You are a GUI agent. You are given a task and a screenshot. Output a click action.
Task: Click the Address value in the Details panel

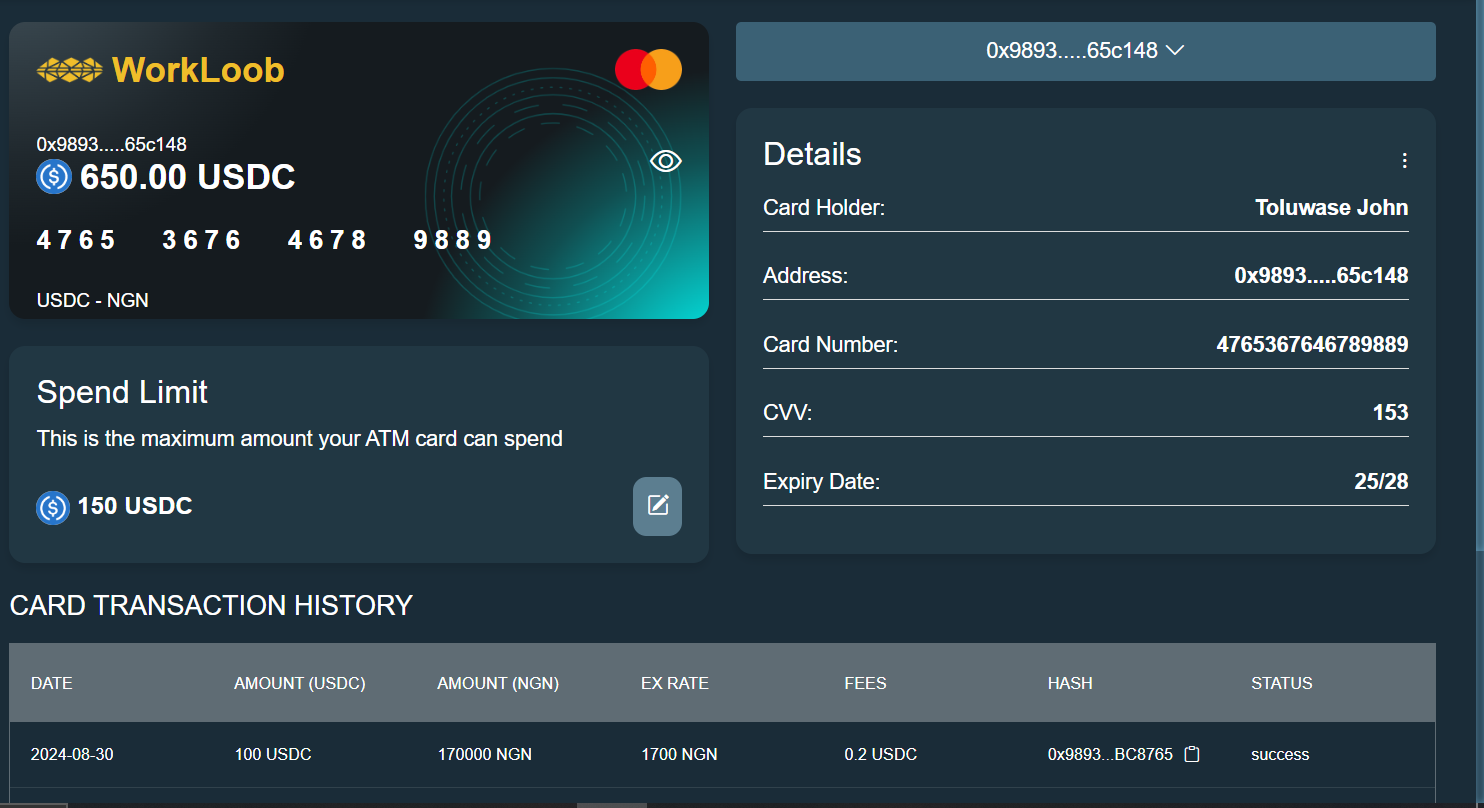[1322, 276]
